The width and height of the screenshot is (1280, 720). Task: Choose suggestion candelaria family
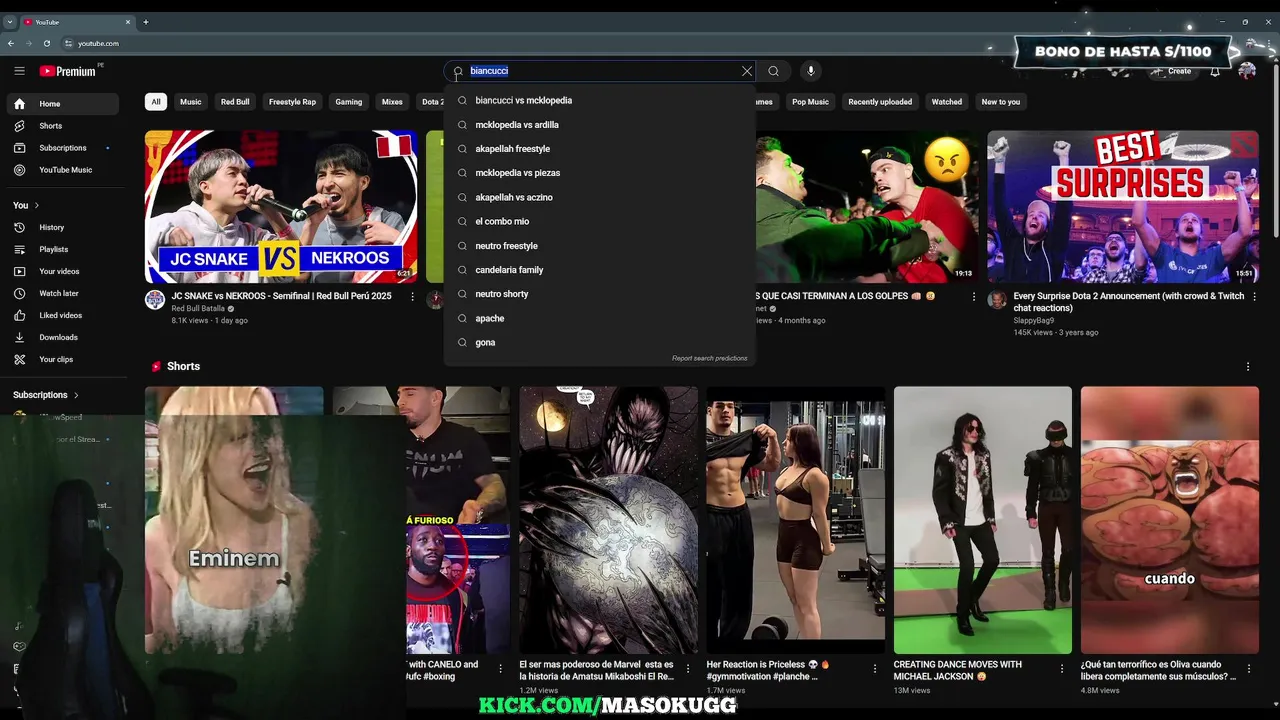pyautogui.click(x=600, y=270)
